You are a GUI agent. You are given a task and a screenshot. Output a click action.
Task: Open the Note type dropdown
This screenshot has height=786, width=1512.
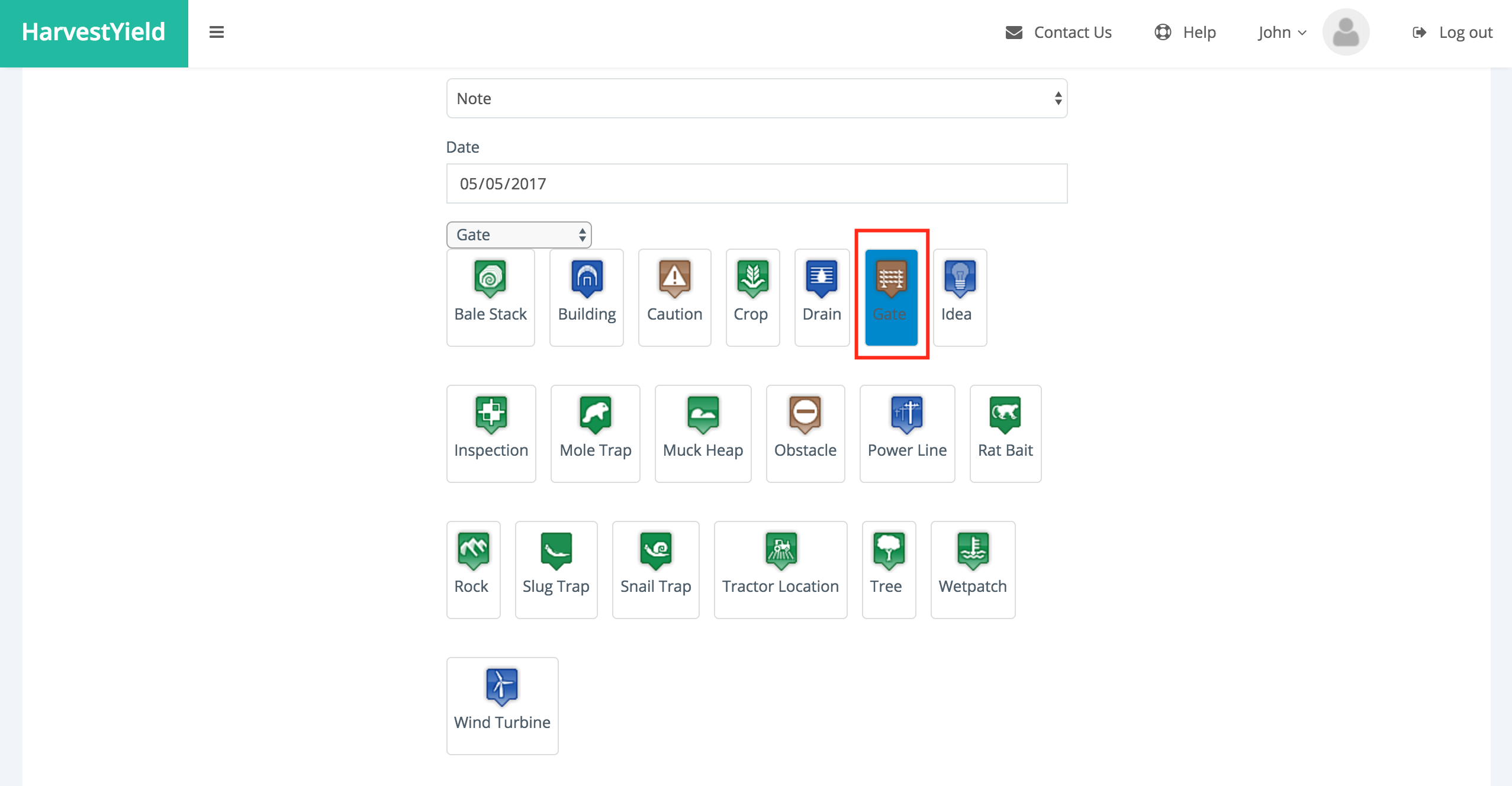click(756, 98)
